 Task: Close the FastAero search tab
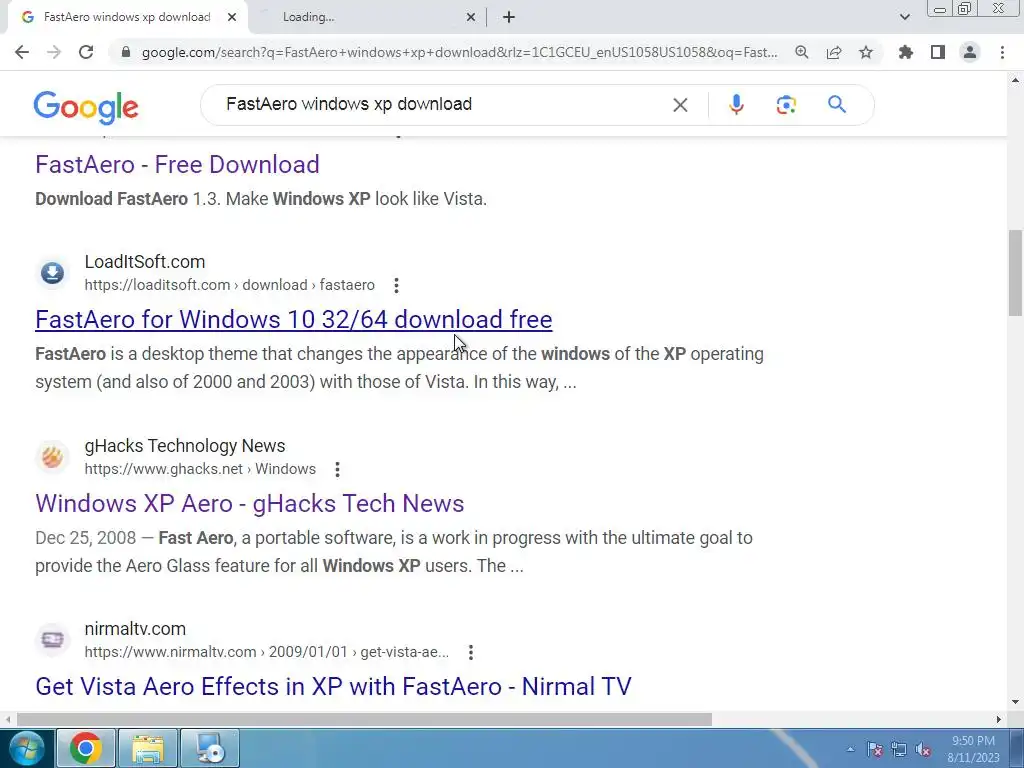pos(232,17)
